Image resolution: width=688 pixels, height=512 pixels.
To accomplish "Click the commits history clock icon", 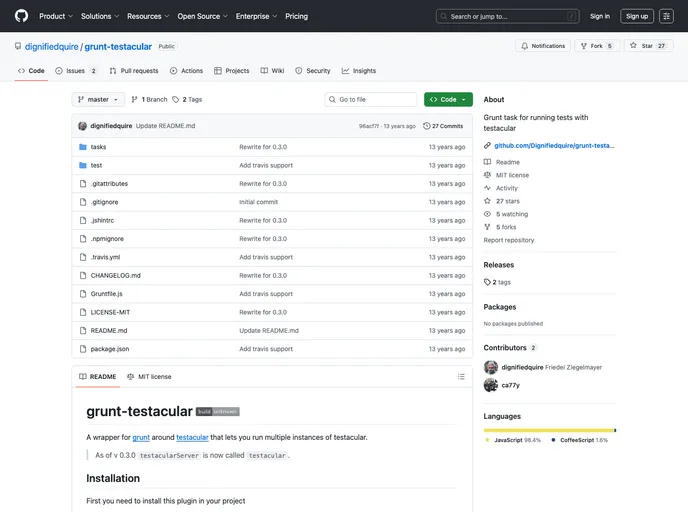I will pyautogui.click(x=426, y=126).
